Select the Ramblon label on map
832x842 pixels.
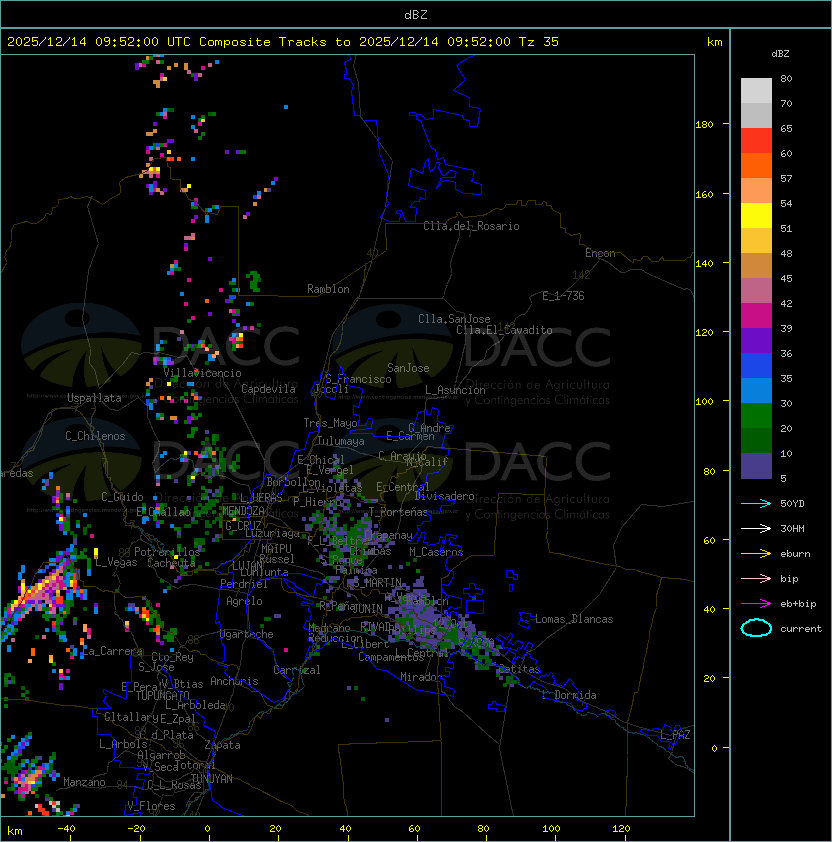tap(328, 289)
